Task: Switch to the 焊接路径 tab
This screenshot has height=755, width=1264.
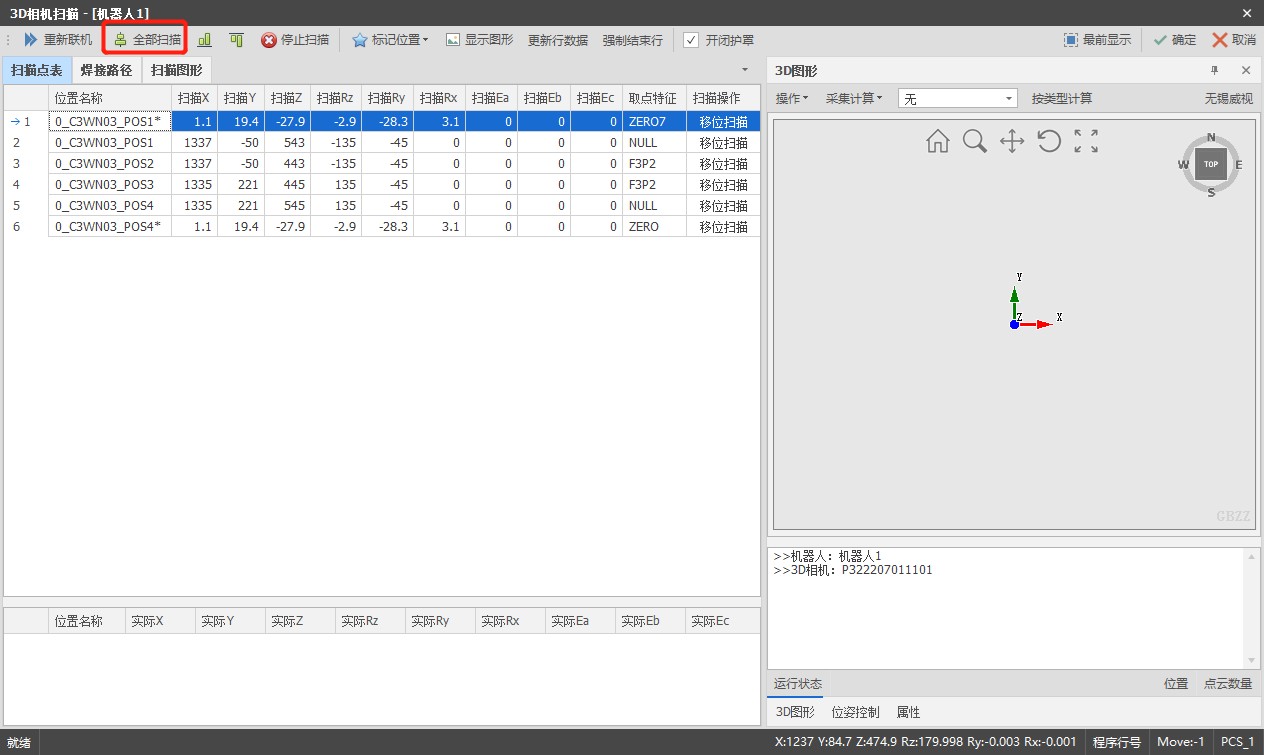Action: [x=106, y=71]
